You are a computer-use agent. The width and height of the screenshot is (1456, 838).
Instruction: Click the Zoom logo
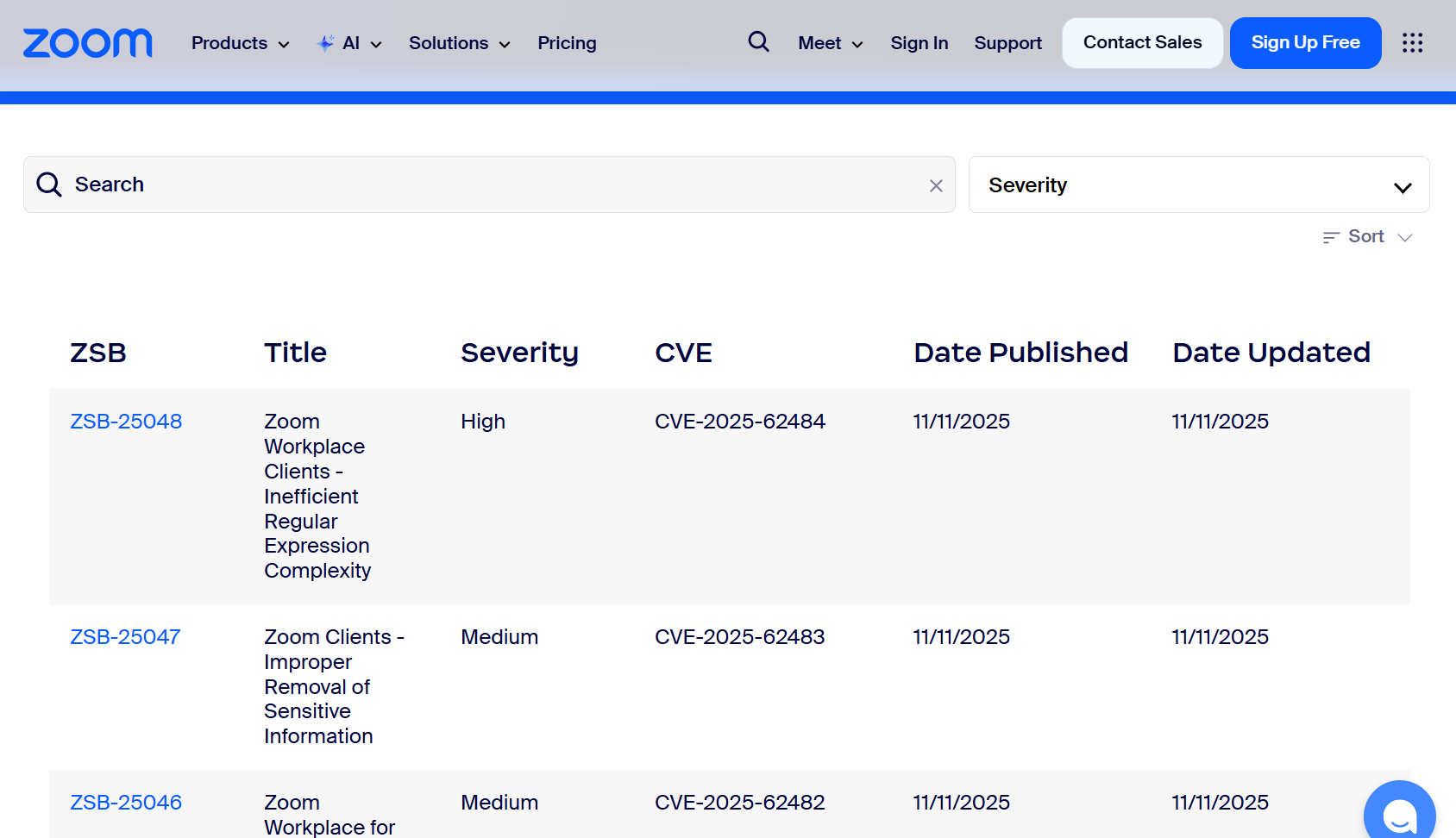(88, 43)
